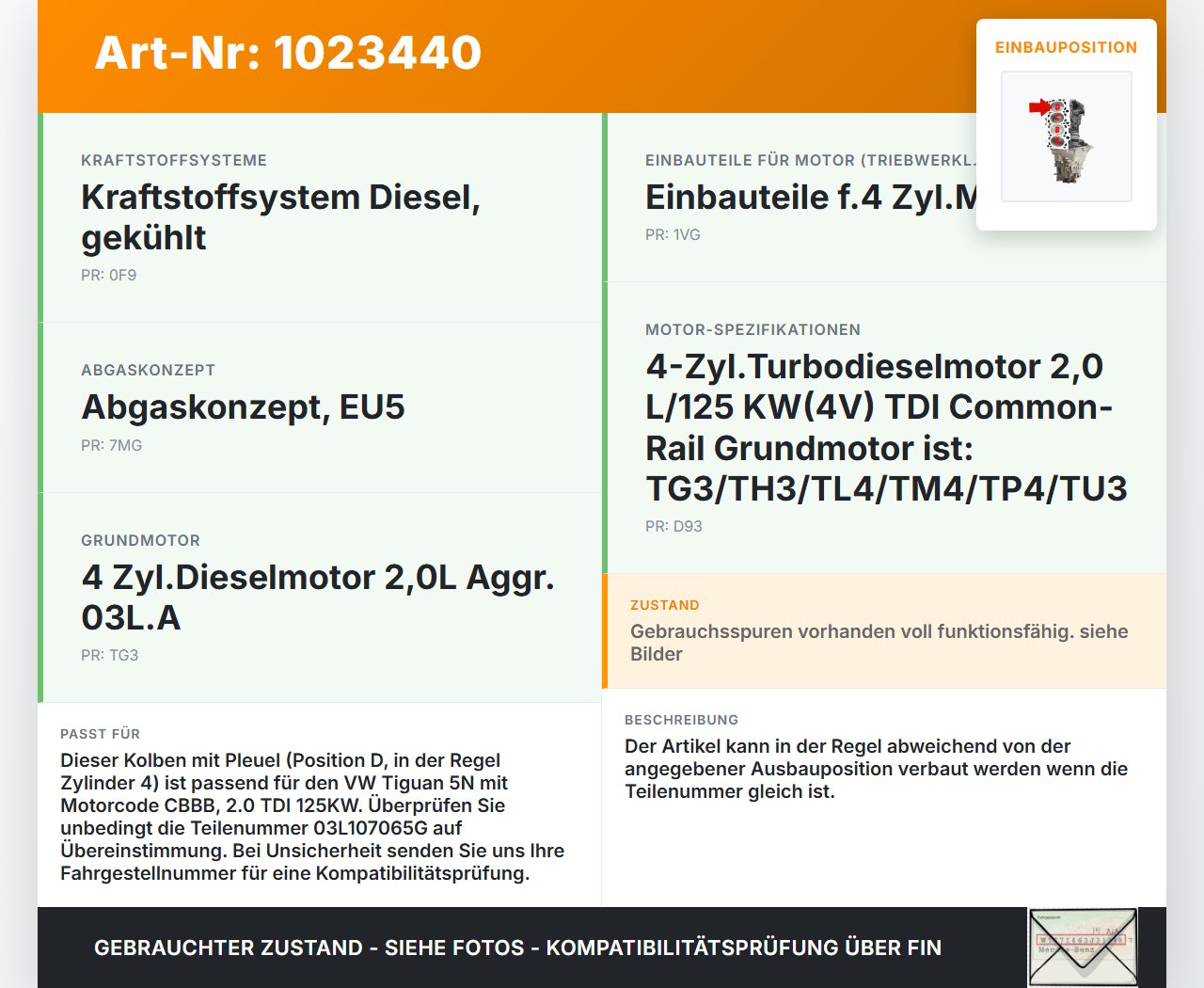The height and width of the screenshot is (988, 1204).
Task: Select the 4 Zyl.Dieselmotor 2,0L Aggr. 03L.A title
Action: (x=318, y=598)
